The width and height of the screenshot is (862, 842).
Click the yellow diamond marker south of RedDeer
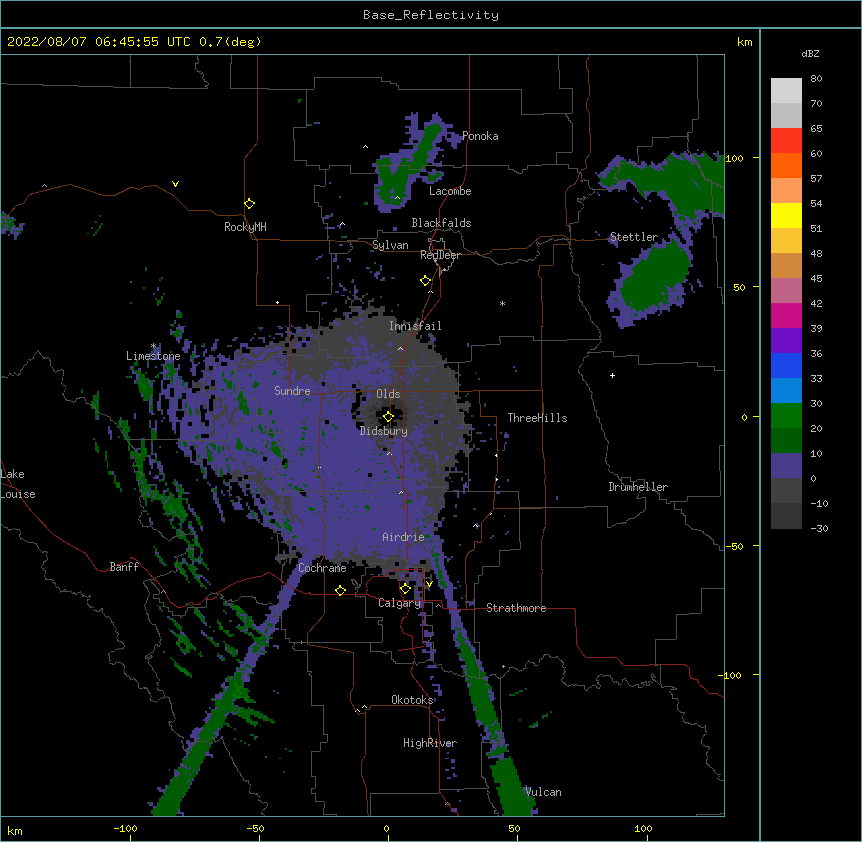[x=426, y=281]
